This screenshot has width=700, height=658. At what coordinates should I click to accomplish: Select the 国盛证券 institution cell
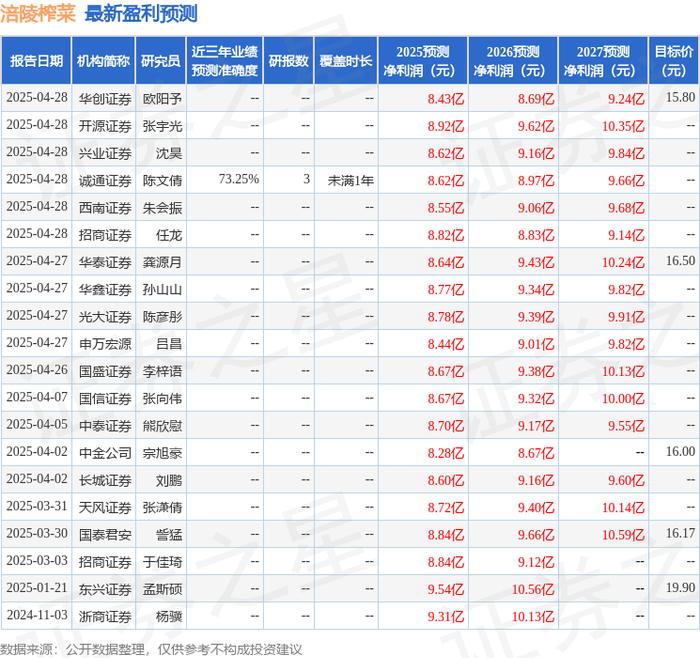pyautogui.click(x=105, y=371)
